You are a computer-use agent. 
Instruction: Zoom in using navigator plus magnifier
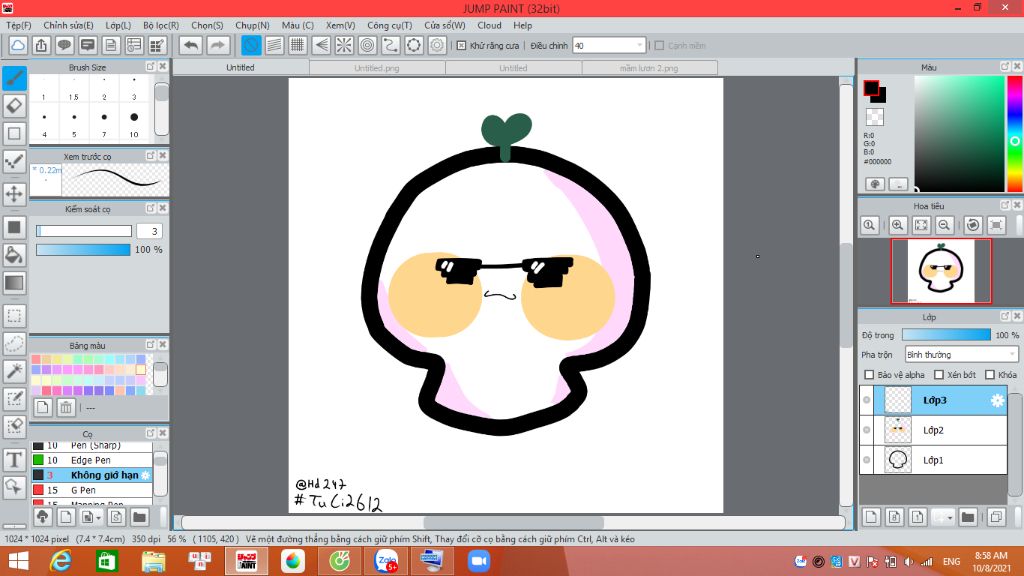[x=897, y=225]
